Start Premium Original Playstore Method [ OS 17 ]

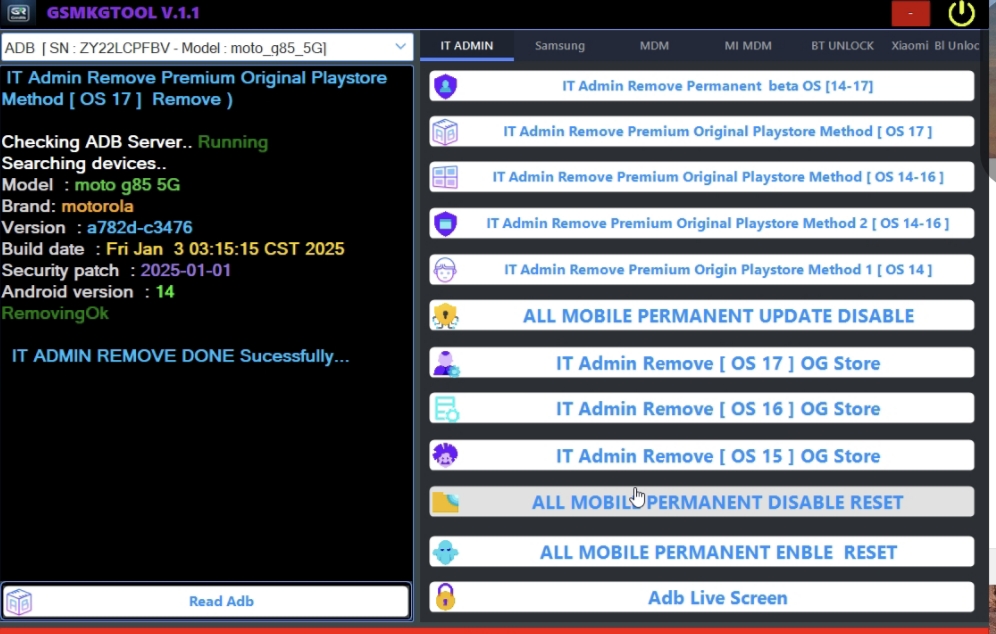point(701,132)
